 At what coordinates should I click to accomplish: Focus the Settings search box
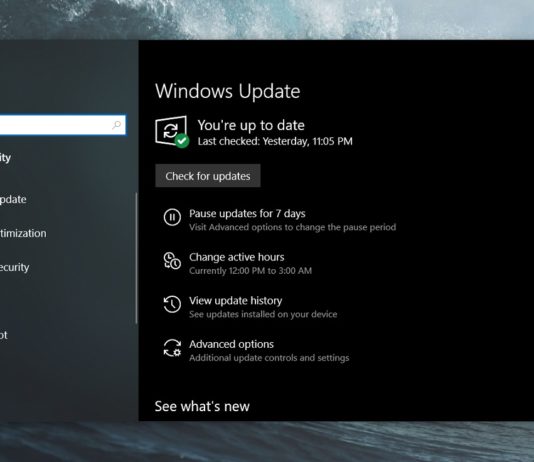click(63, 125)
